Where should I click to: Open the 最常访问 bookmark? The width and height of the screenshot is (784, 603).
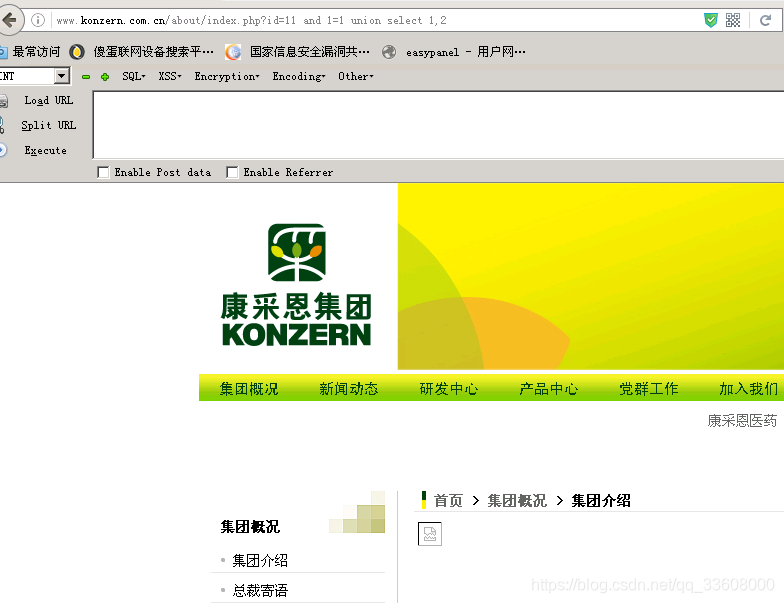point(36,52)
